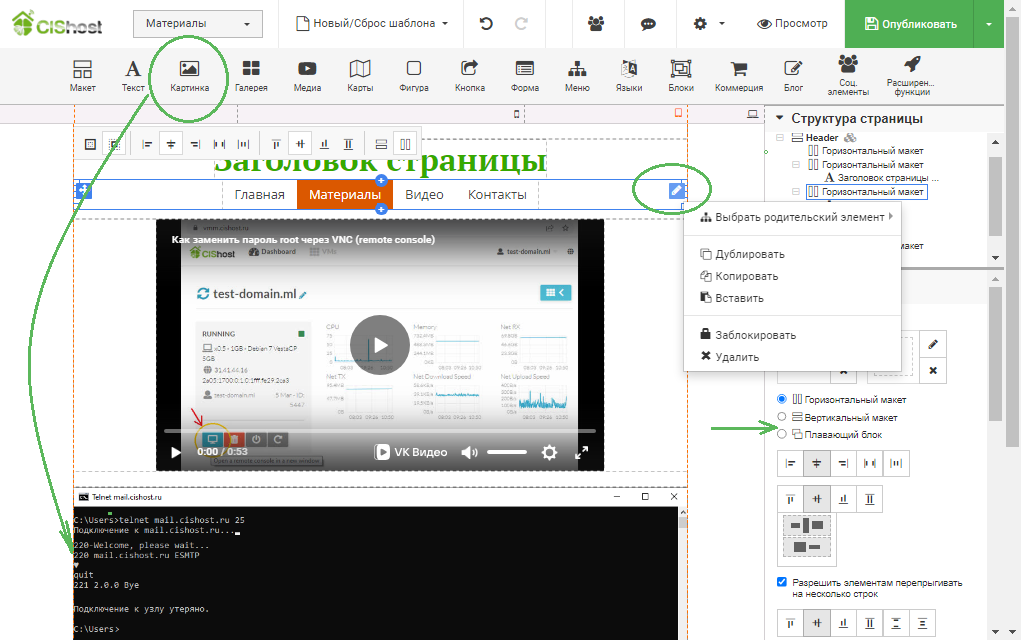
Task: Adjust the video volume slider
Action: (x=506, y=452)
